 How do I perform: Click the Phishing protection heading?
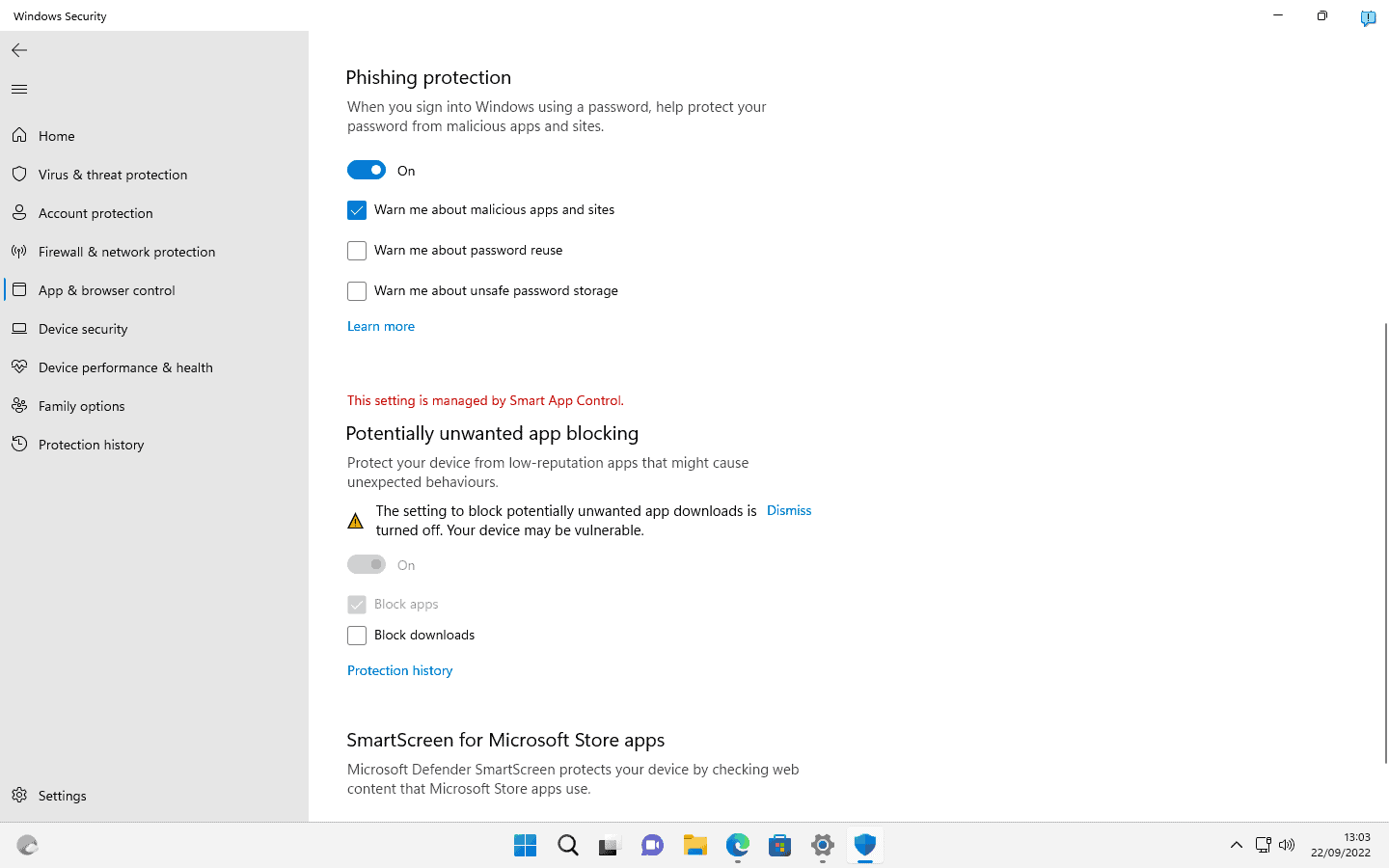pos(428,77)
